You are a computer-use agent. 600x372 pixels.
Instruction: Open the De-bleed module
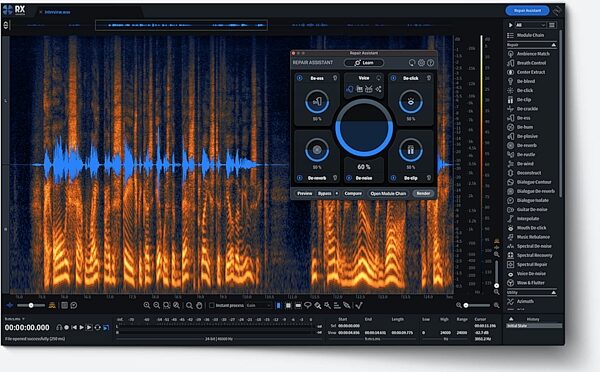(521, 82)
